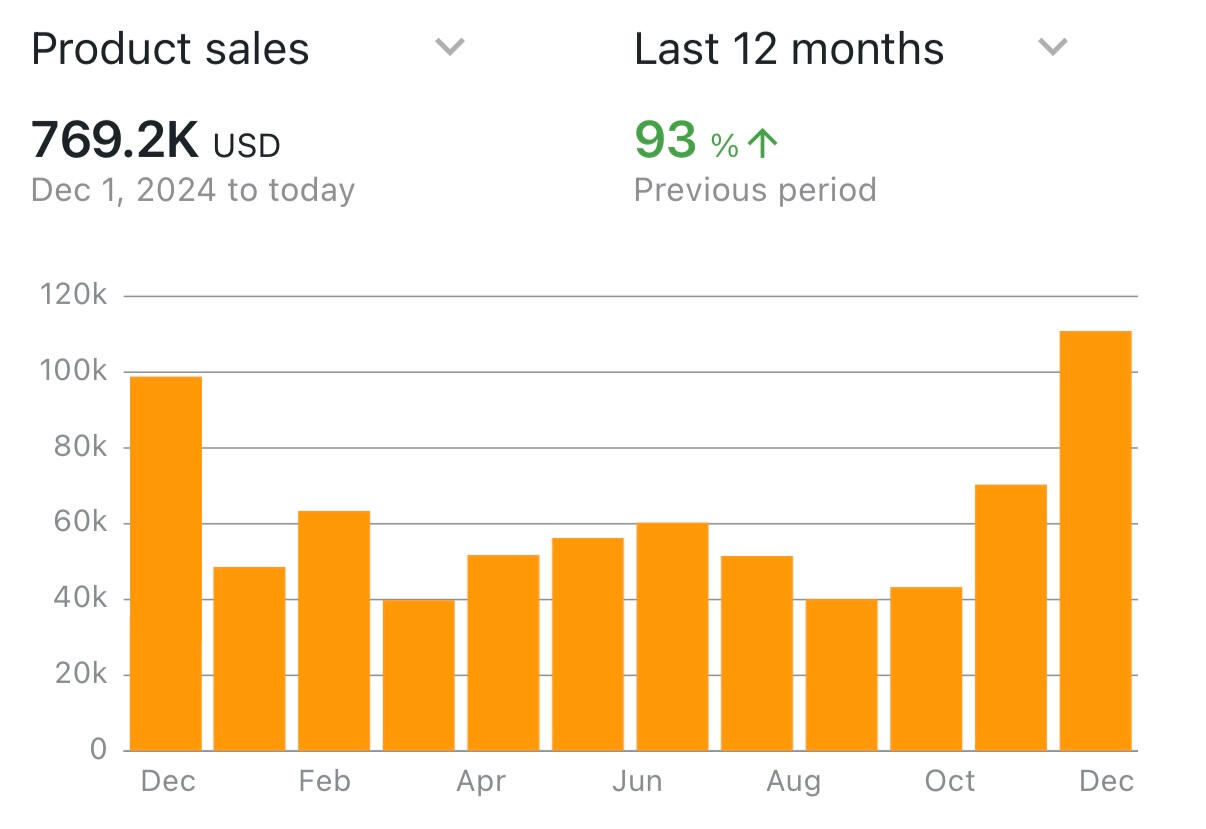Select the leftmost bar in the chart

coord(166,563)
